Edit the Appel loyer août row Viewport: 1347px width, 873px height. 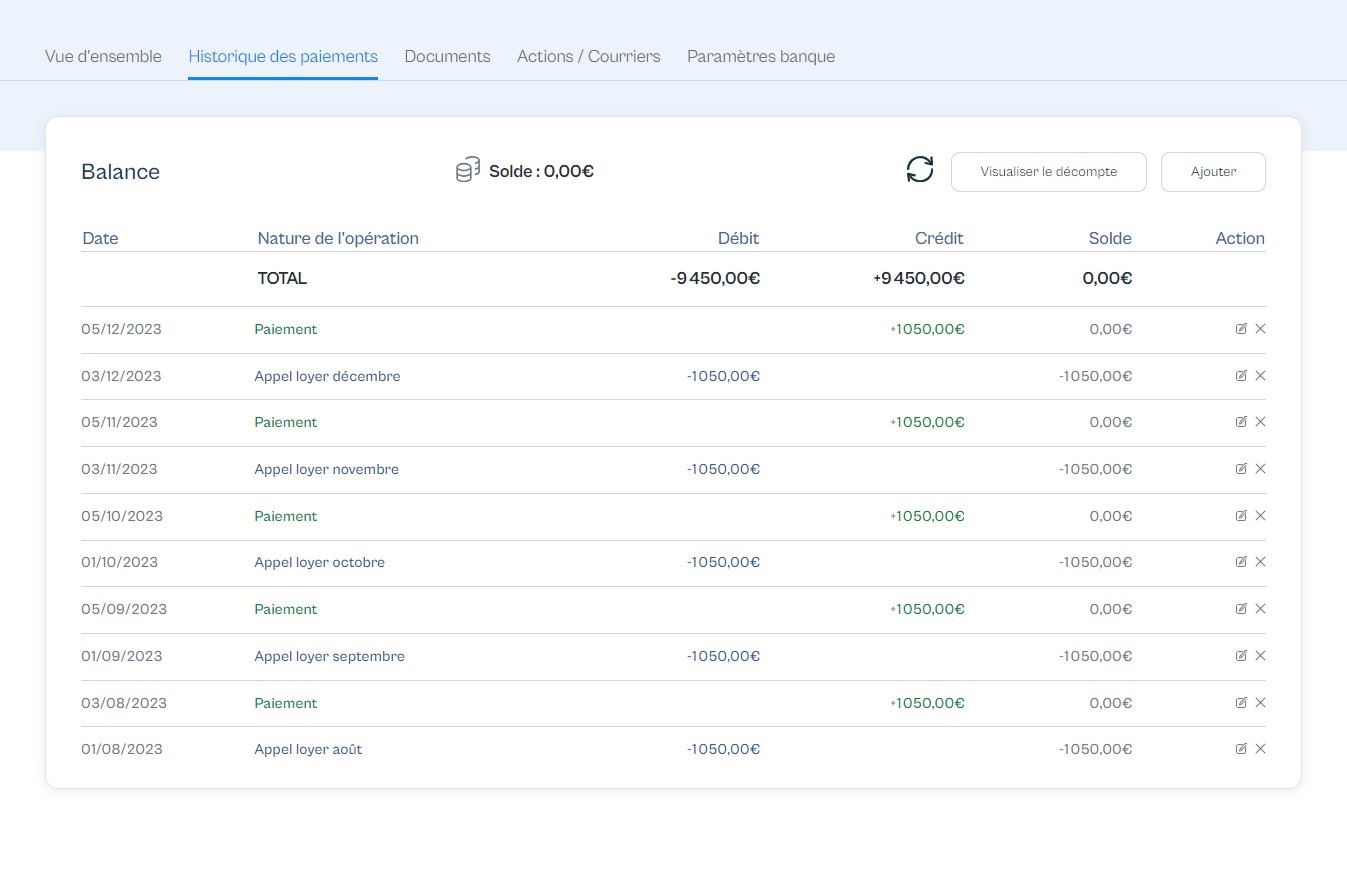[x=1241, y=748]
